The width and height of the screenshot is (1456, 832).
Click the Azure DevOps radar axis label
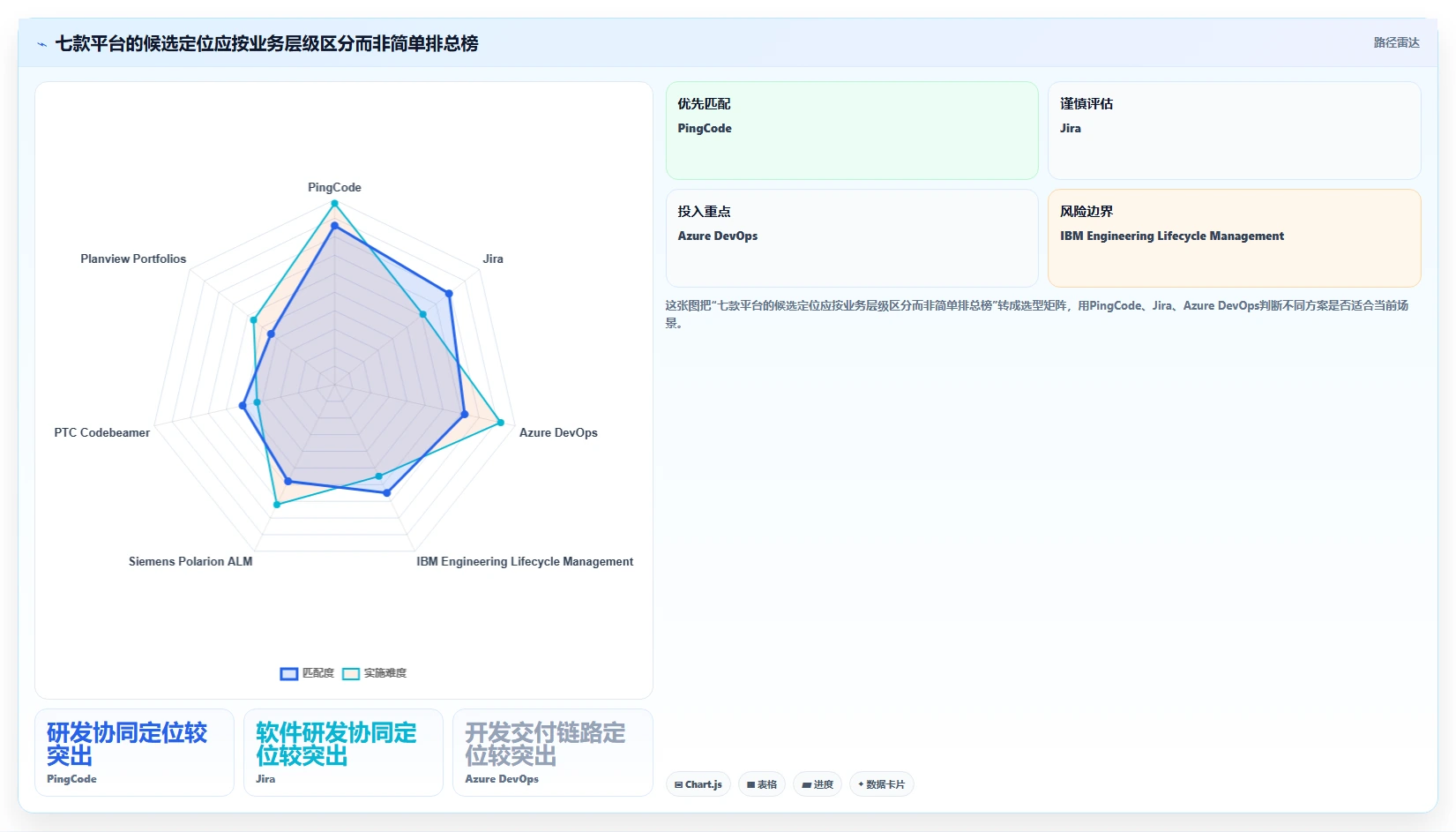558,432
